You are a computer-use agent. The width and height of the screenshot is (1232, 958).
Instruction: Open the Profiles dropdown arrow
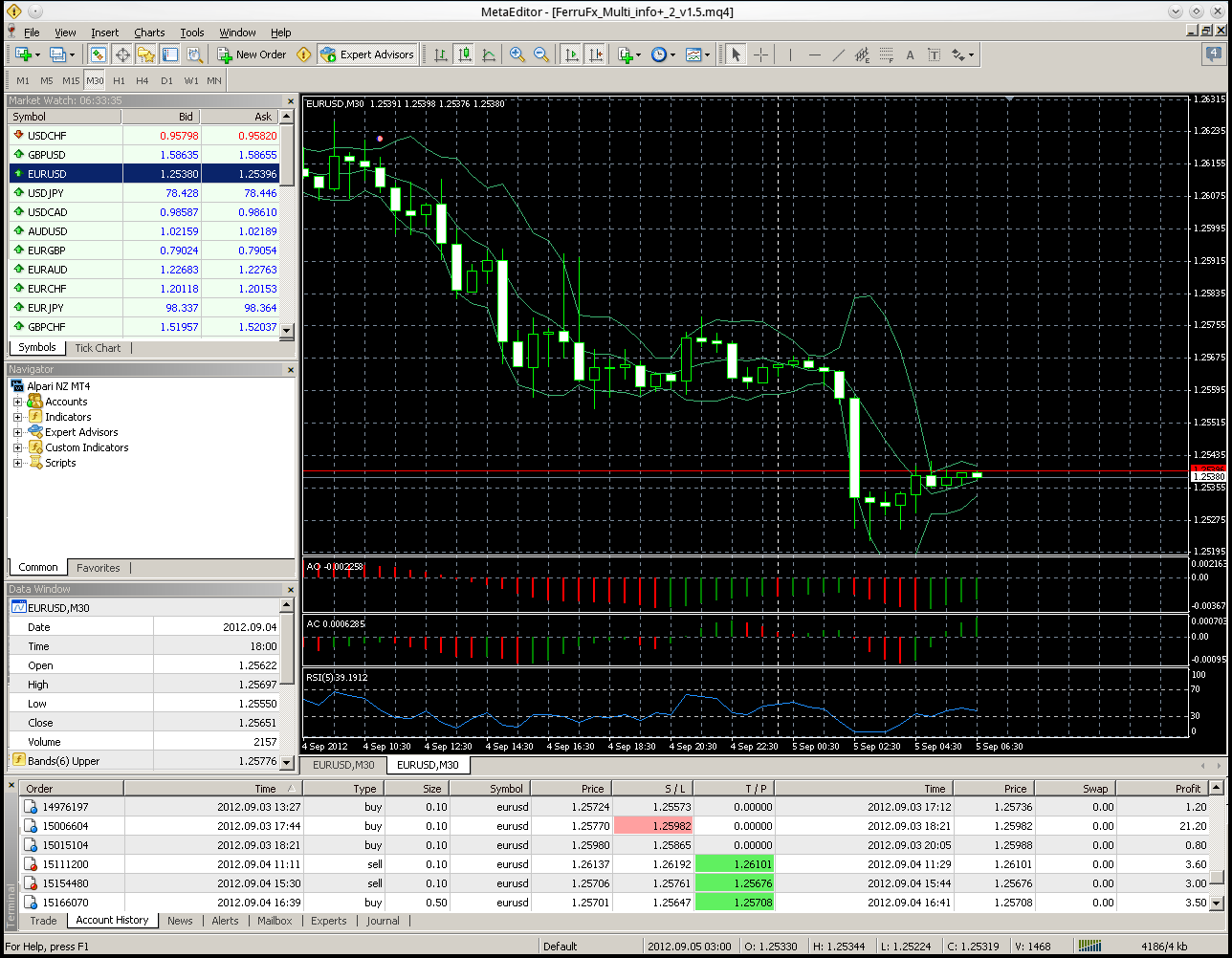pos(73,54)
